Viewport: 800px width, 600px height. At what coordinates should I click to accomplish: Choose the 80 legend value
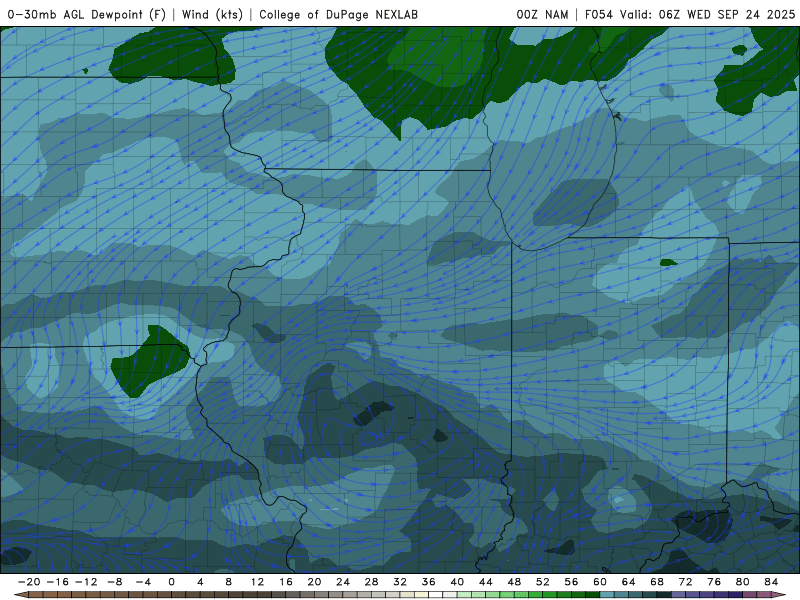point(743,582)
